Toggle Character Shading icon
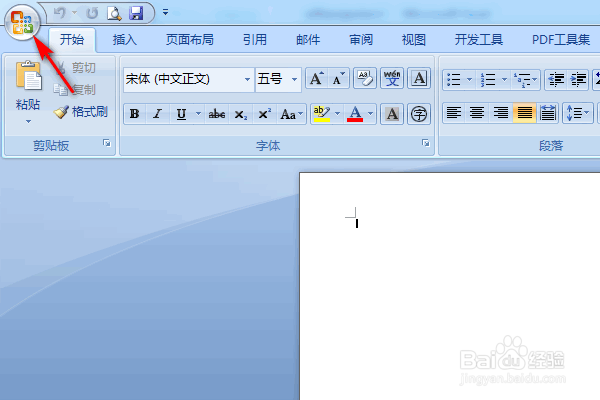This screenshot has width=600, height=400. coord(392,114)
